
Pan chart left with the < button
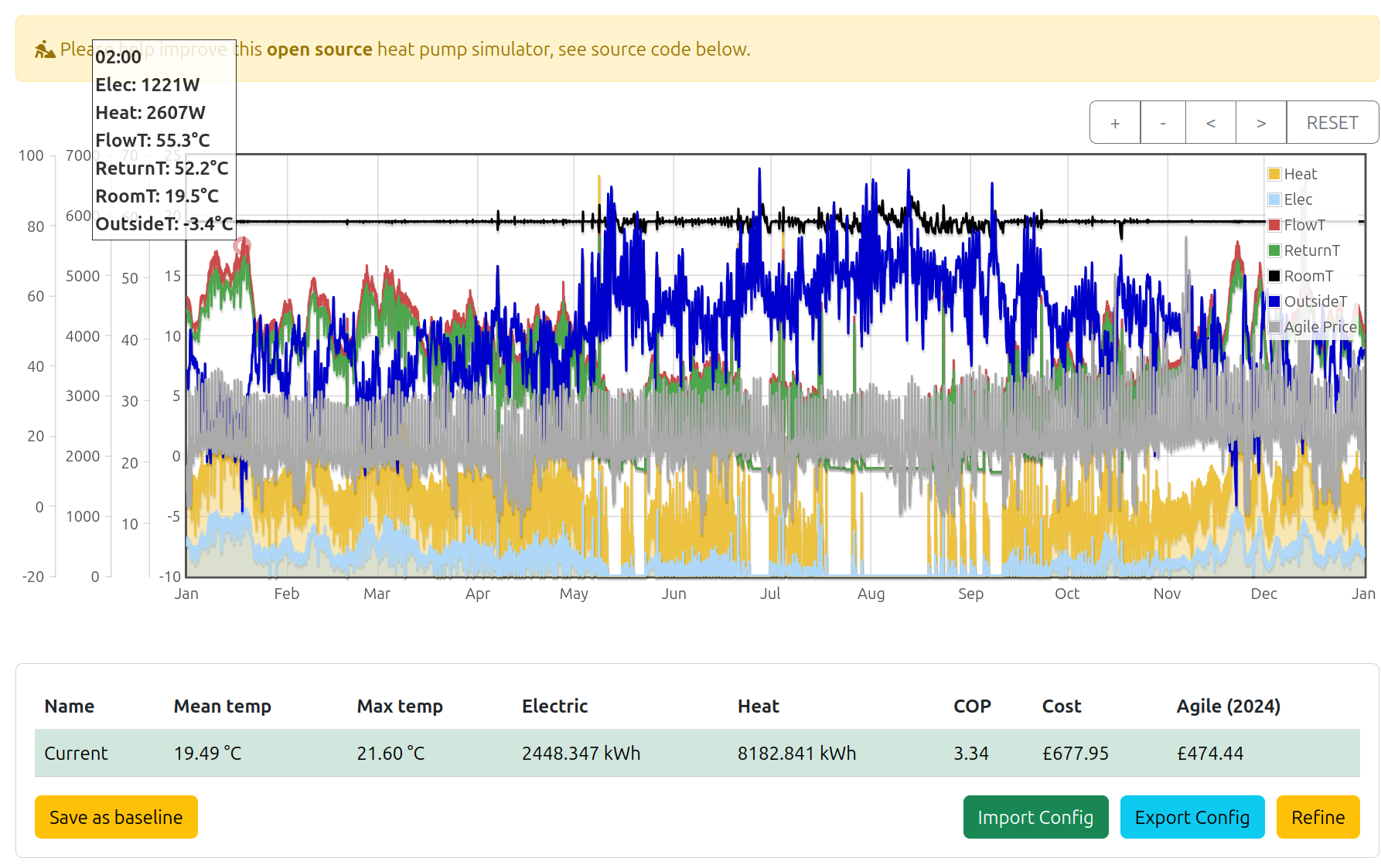click(x=1210, y=123)
